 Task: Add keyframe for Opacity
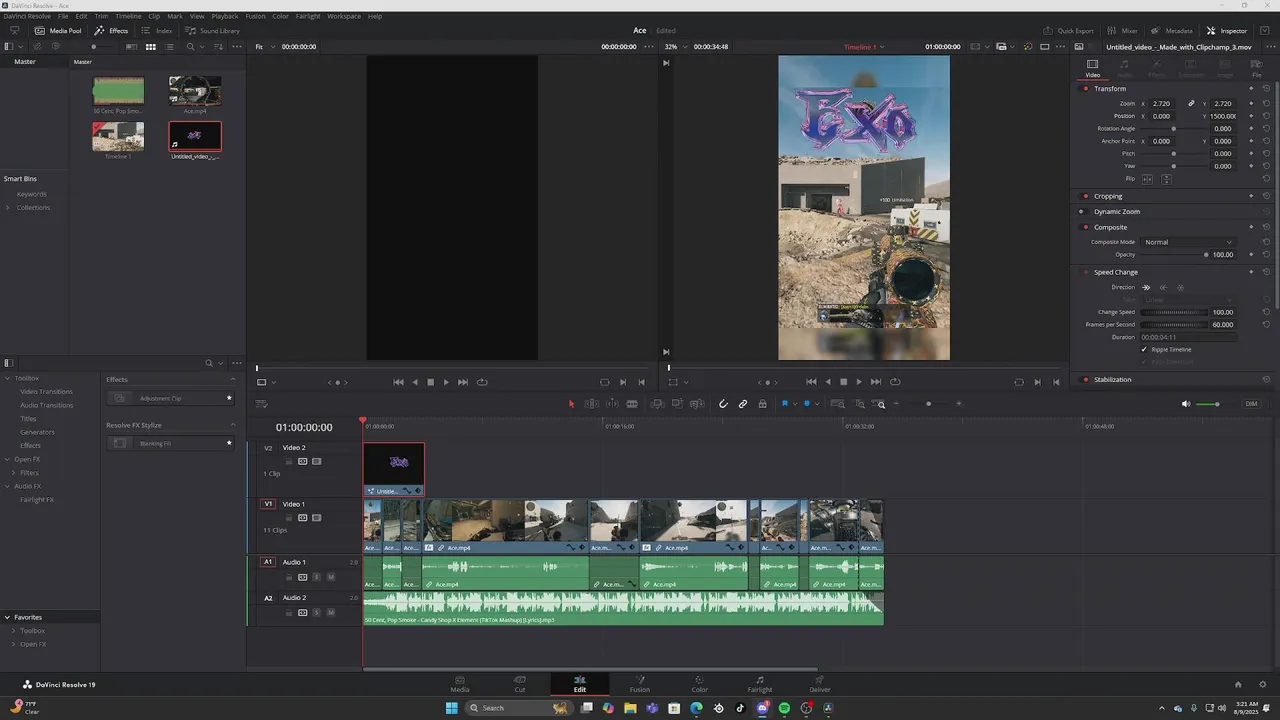1250,255
